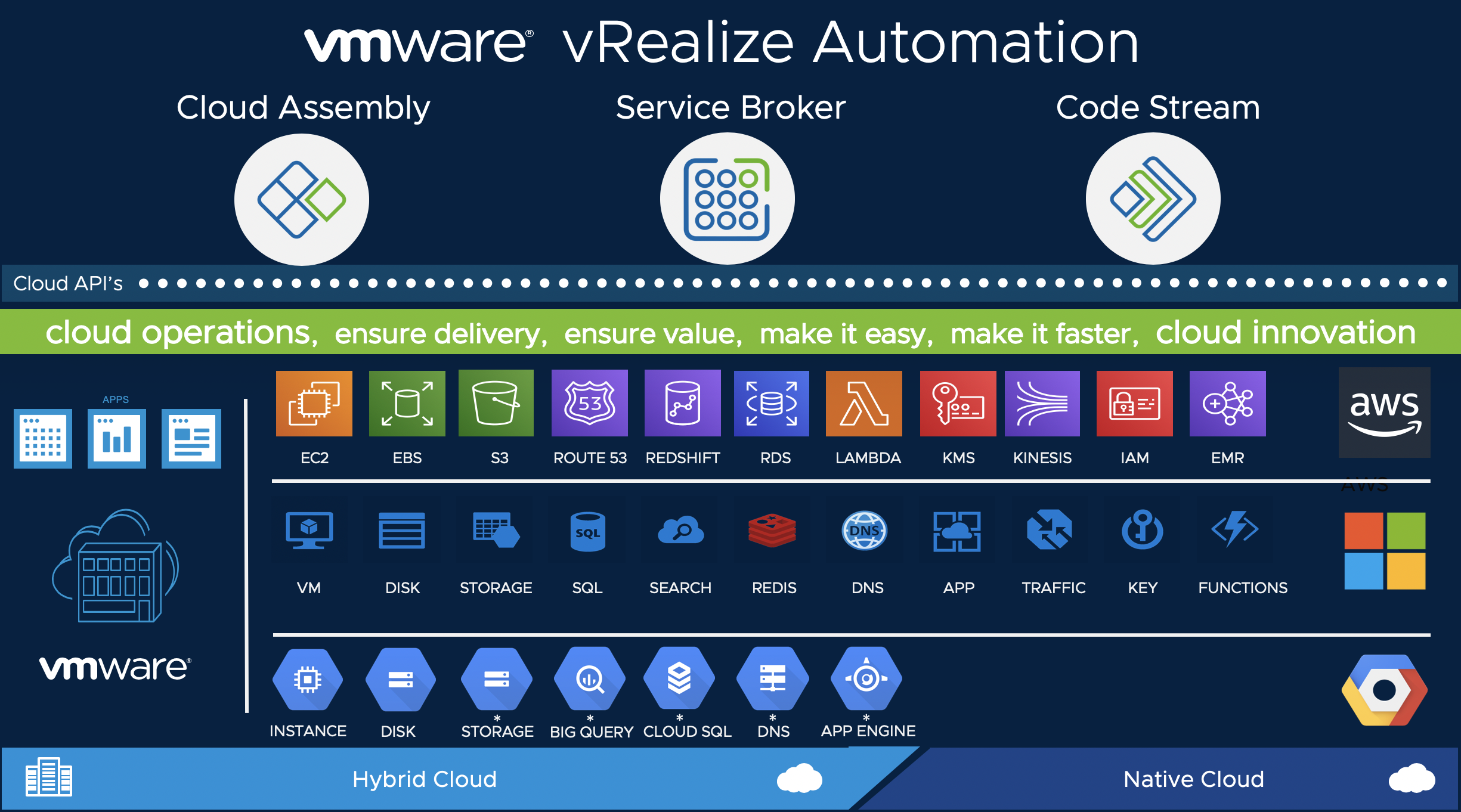The image size is (1461, 812).
Task: Open the Route 53 icon
Action: pos(590,403)
